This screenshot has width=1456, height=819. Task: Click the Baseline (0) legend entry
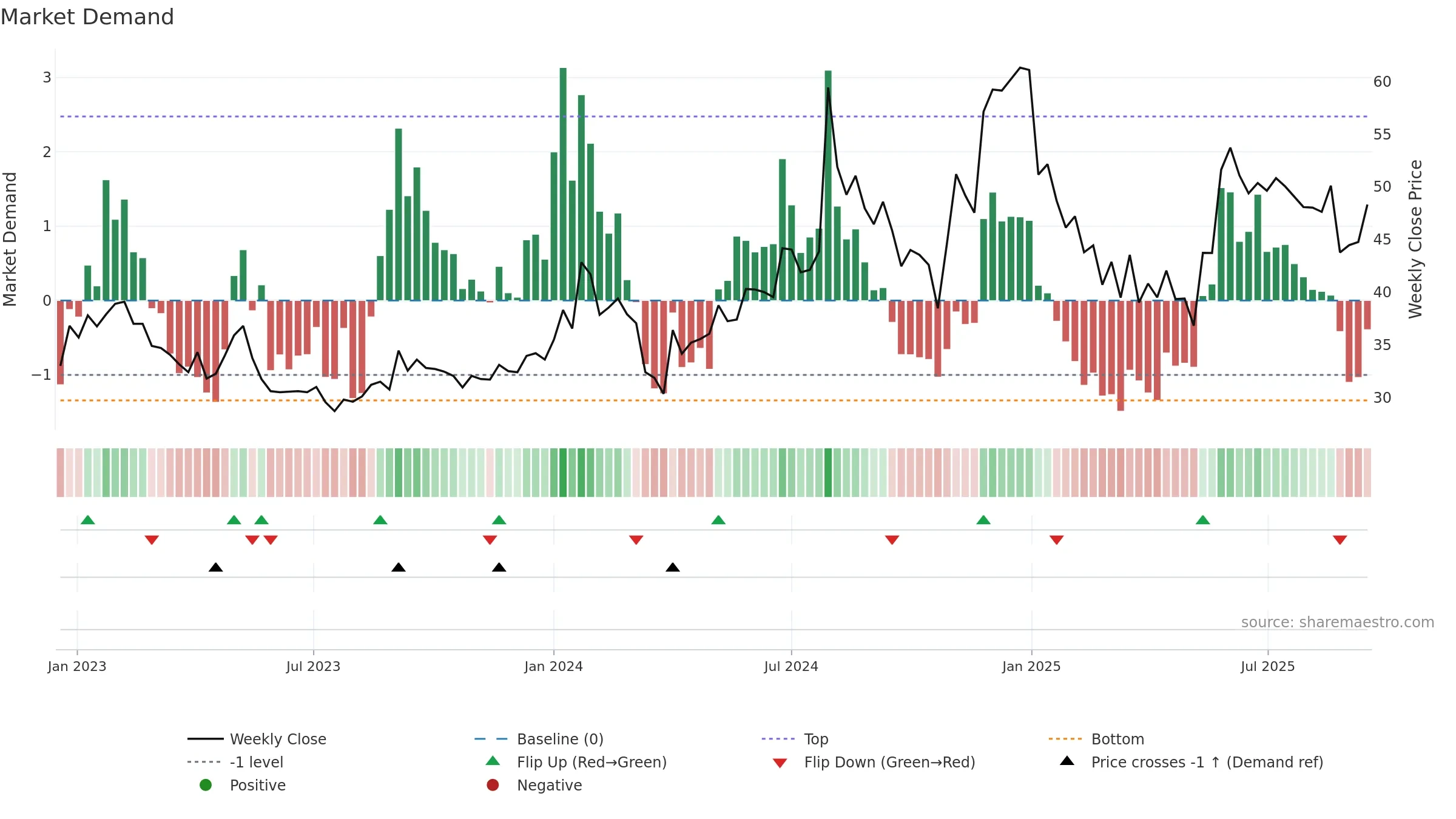tap(539, 739)
